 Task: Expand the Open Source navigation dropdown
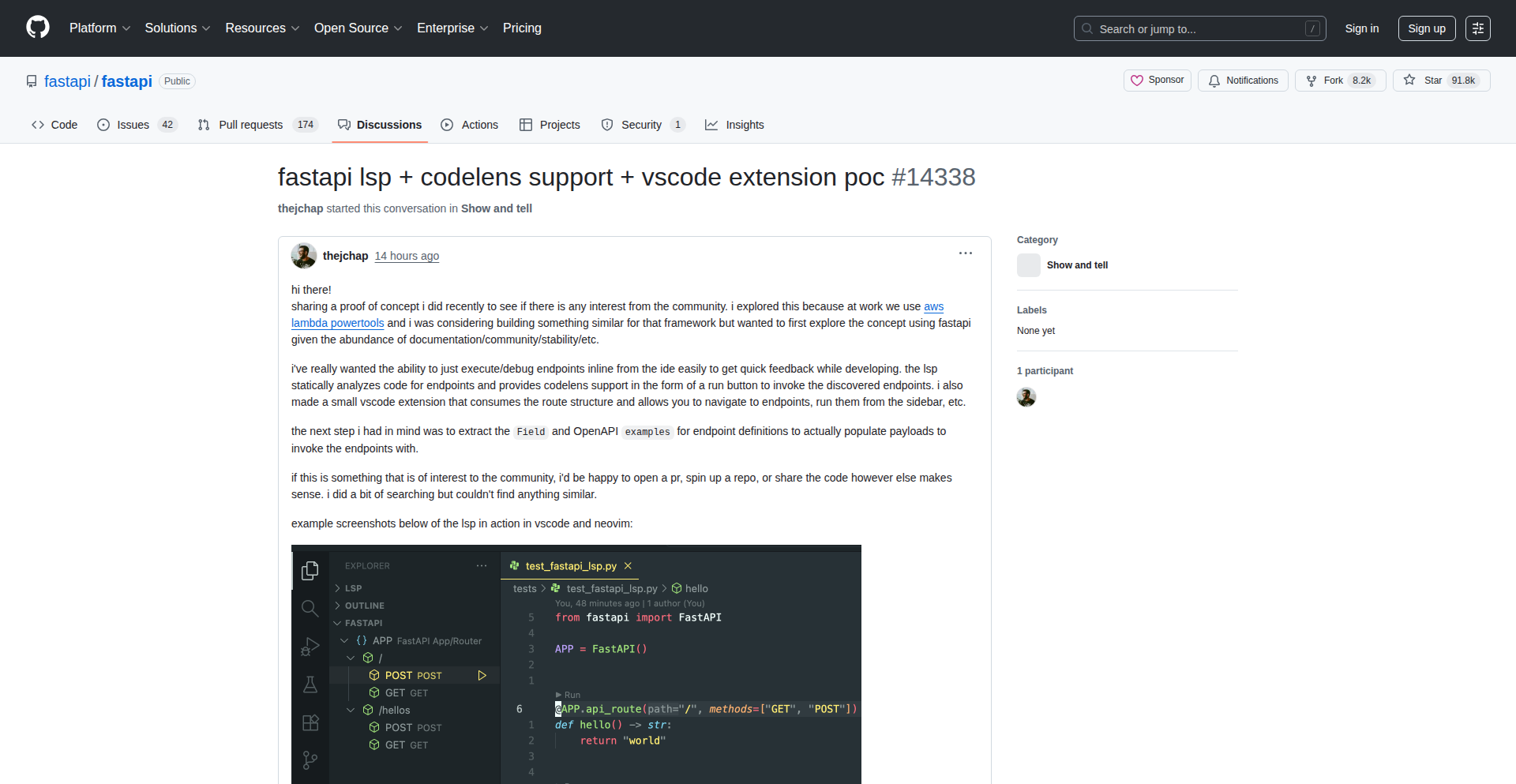tap(358, 28)
